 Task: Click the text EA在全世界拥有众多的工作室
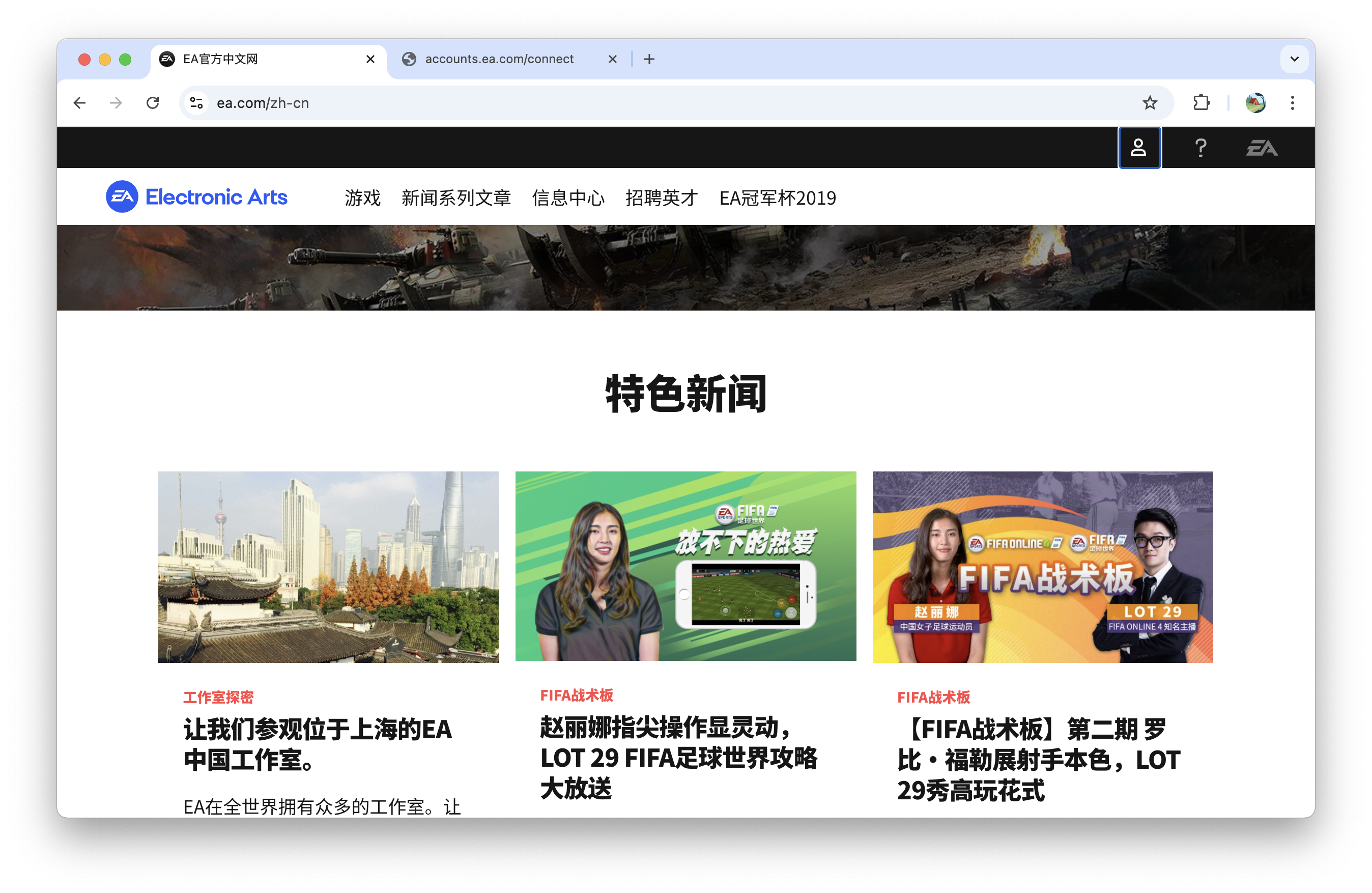(x=322, y=806)
